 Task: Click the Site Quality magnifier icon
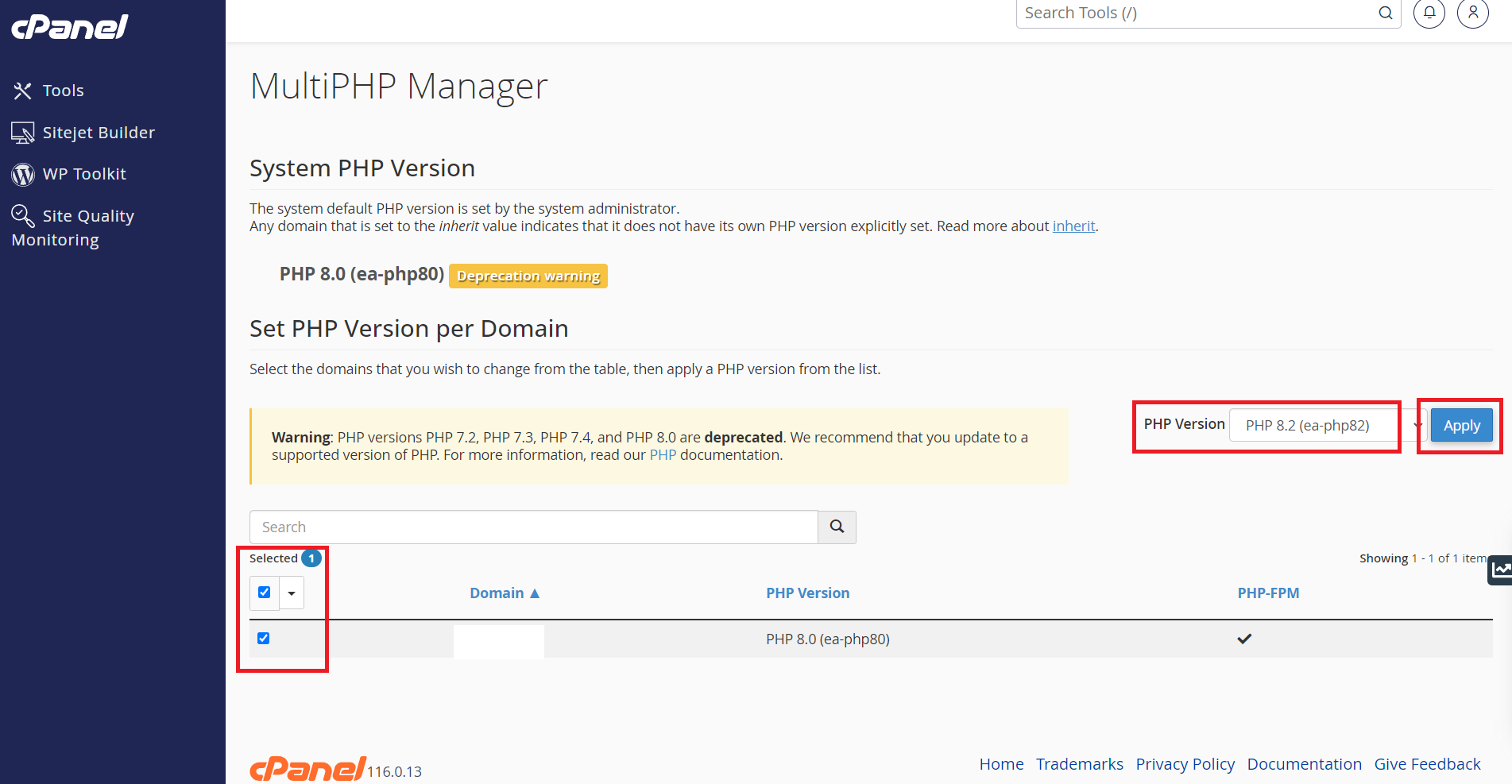click(x=22, y=215)
